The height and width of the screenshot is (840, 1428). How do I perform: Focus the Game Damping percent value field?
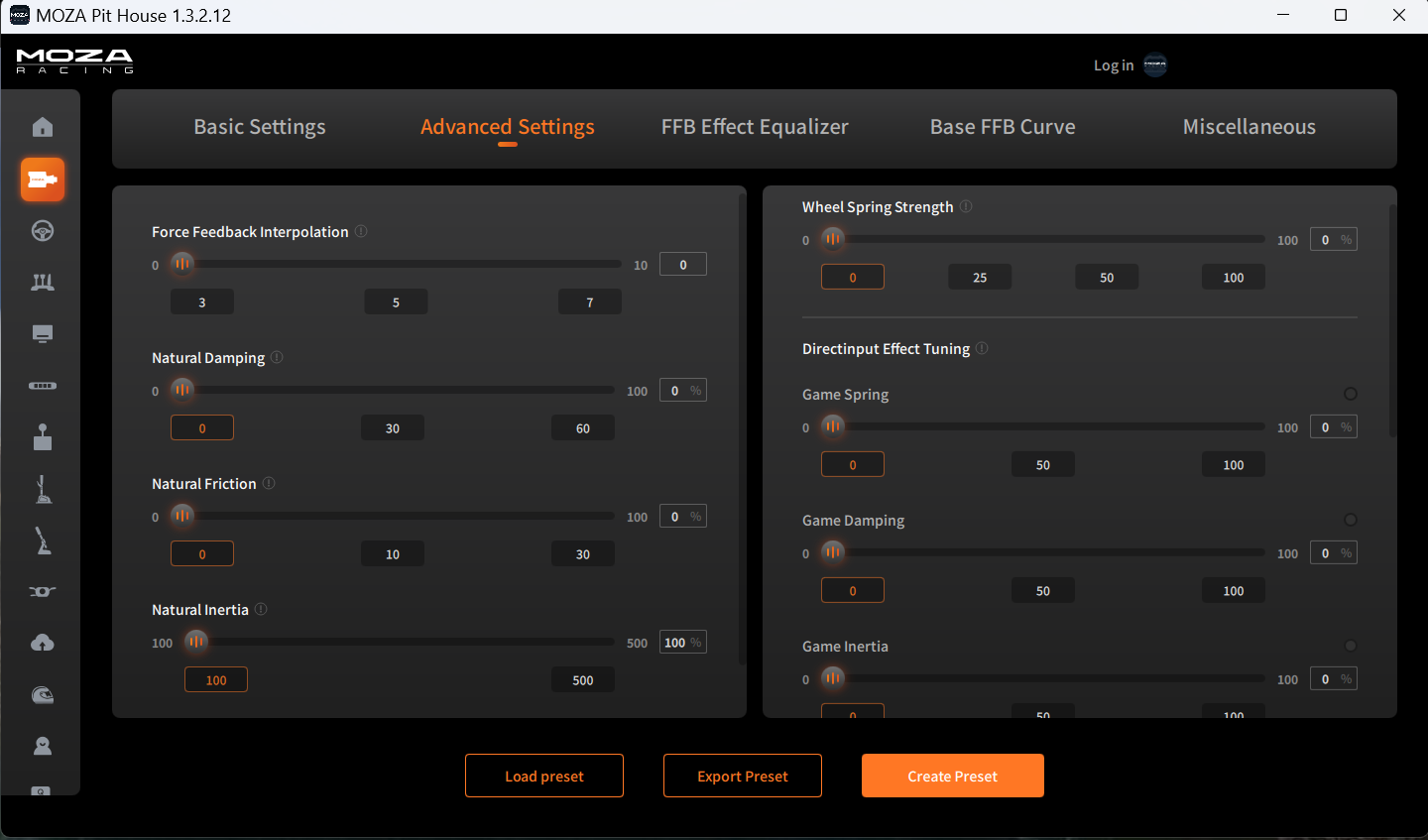(x=1334, y=552)
